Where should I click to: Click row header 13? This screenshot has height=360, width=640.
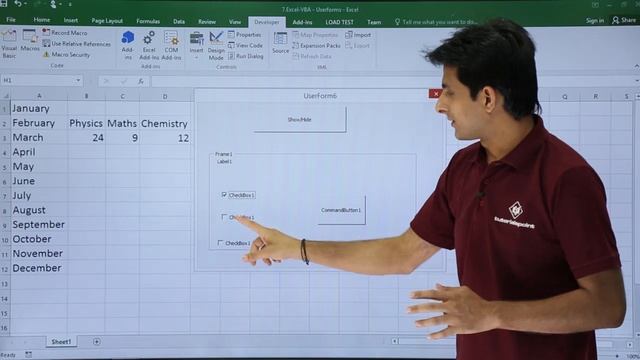click(x=5, y=284)
